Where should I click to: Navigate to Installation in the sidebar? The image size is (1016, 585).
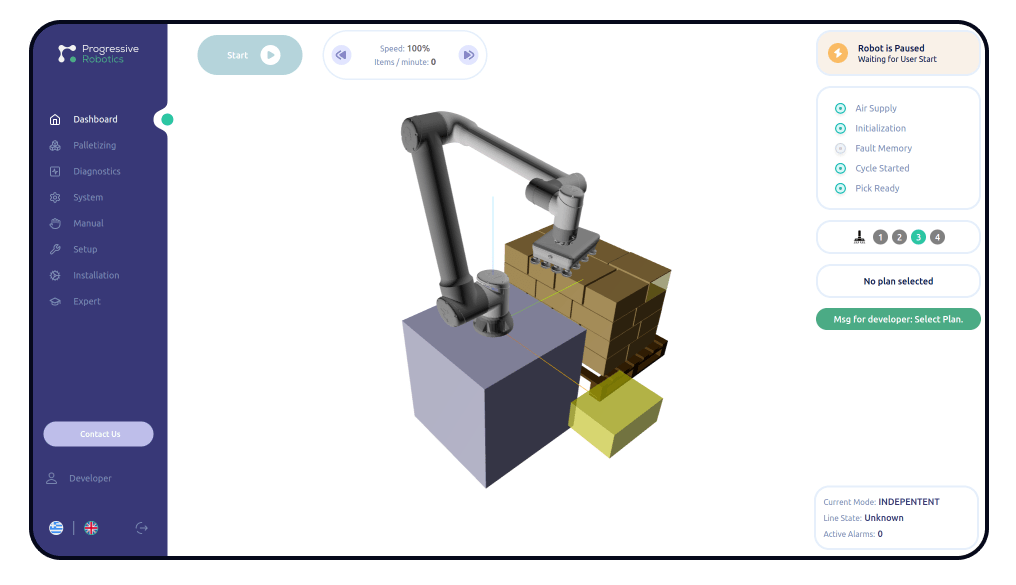95,276
